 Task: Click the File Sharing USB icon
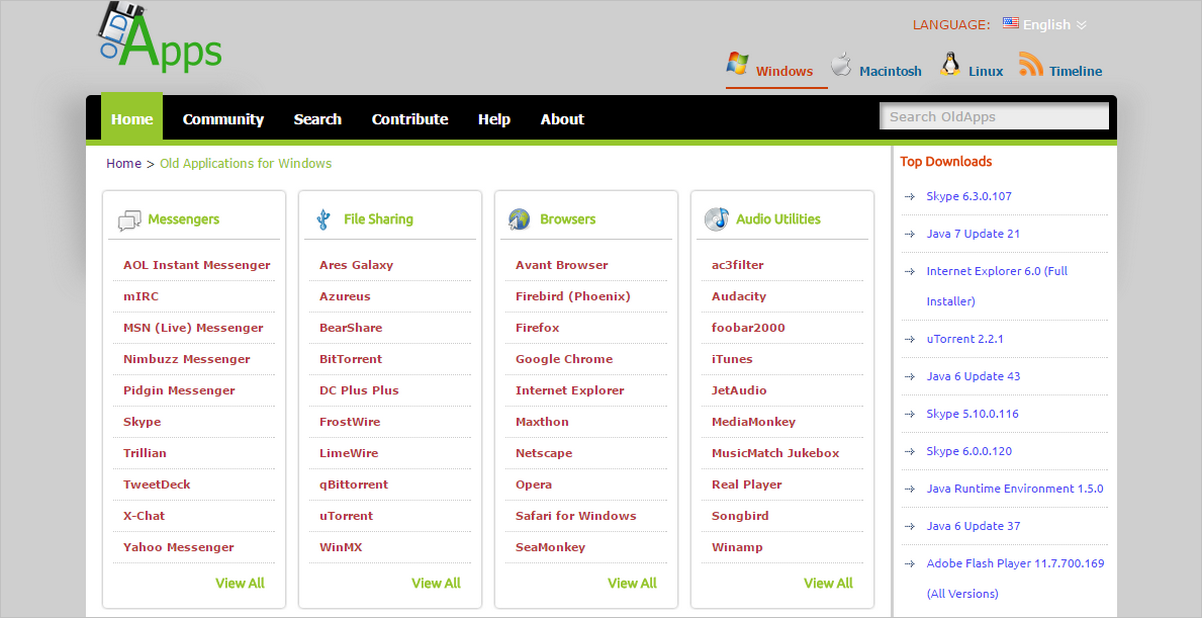(323, 219)
